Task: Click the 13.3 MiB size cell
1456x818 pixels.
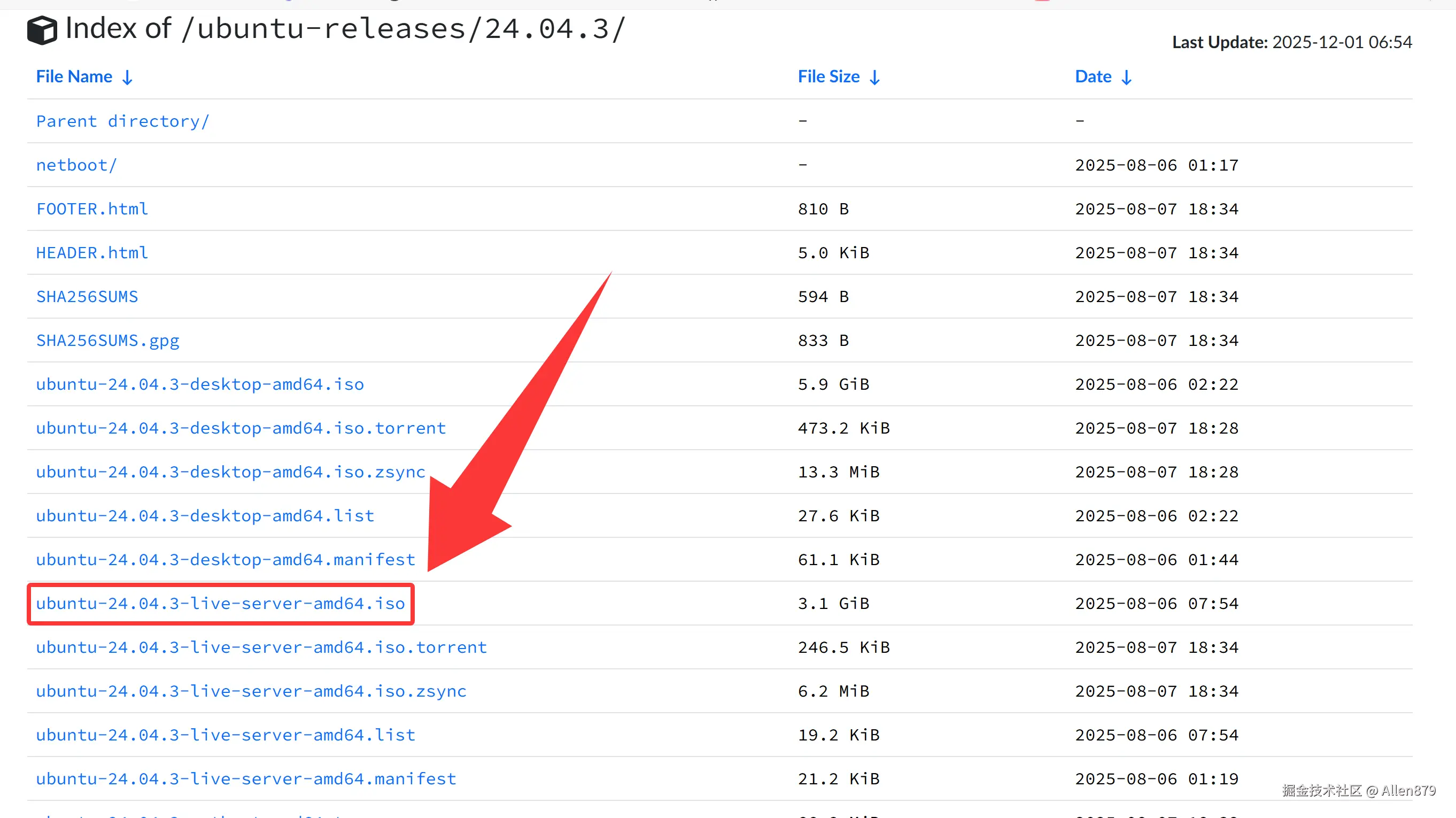Action: pyautogui.click(x=839, y=472)
